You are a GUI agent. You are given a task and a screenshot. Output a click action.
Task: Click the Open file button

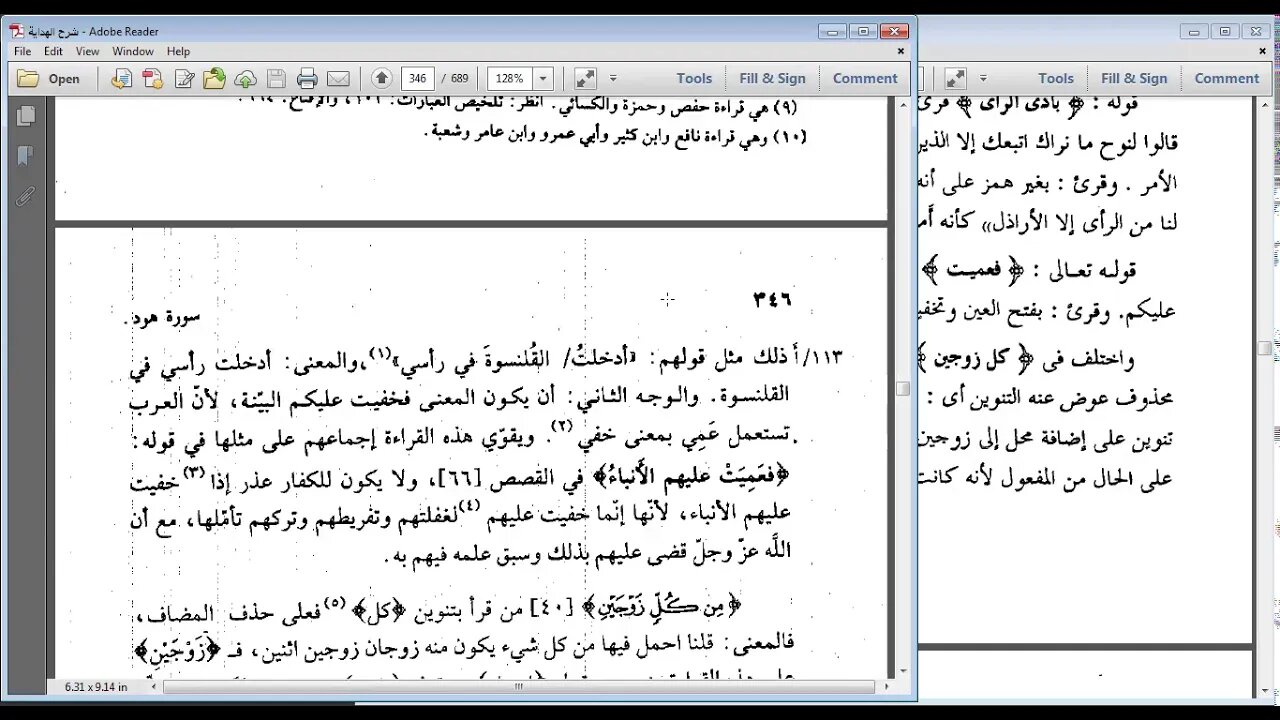49,79
